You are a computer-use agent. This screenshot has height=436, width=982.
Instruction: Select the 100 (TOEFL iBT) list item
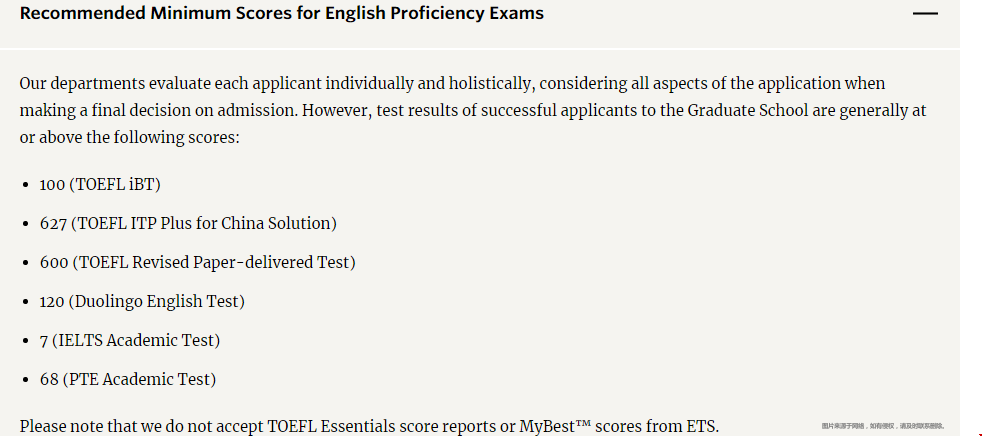[100, 185]
